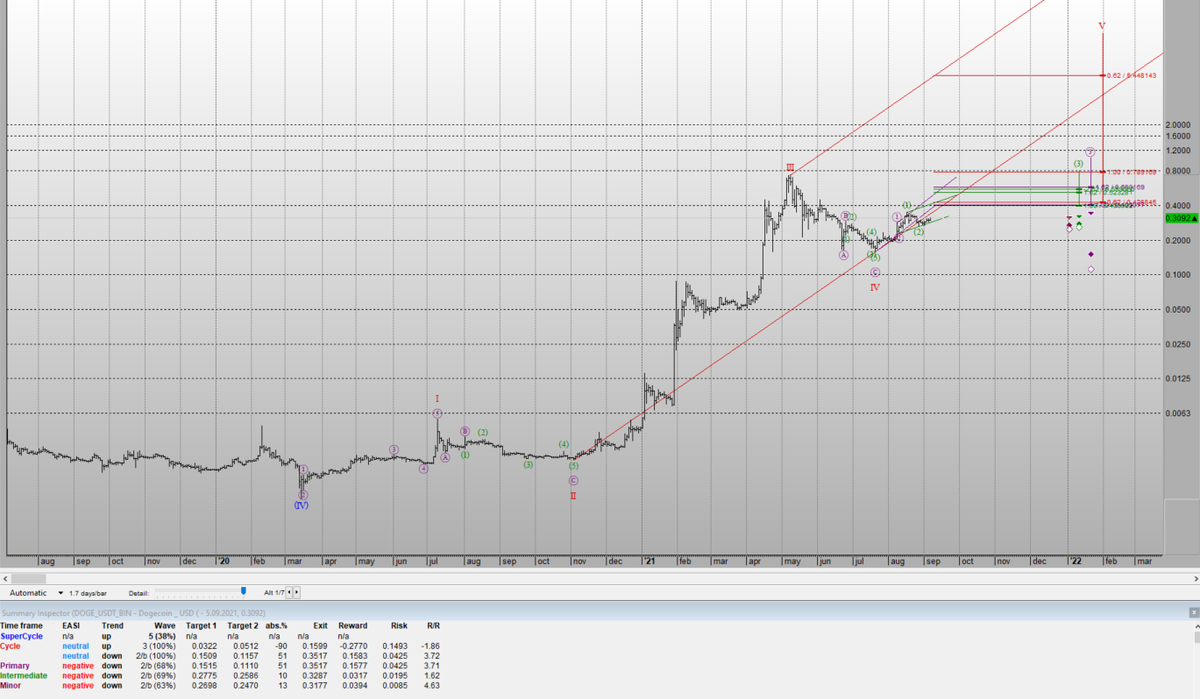Click the 2.0000 price axis label
Viewport: 1200px width, 699px height.
point(1177,125)
